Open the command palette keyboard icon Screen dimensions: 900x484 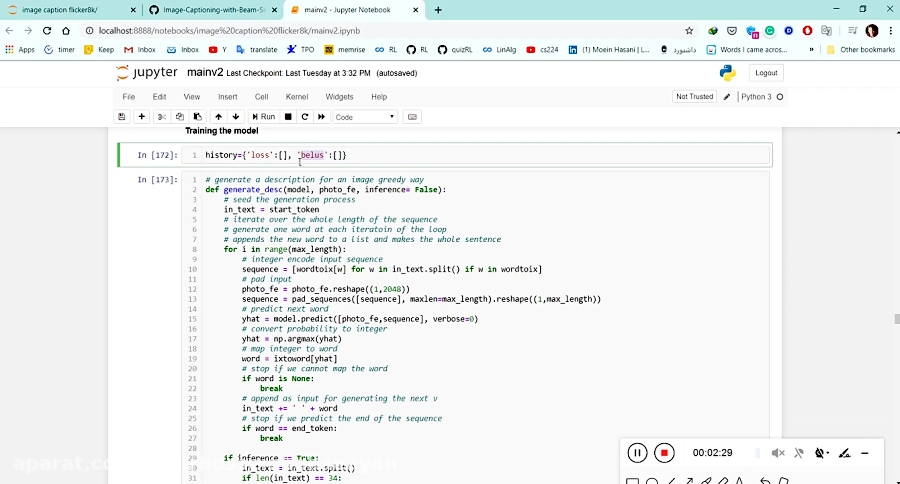[x=412, y=117]
